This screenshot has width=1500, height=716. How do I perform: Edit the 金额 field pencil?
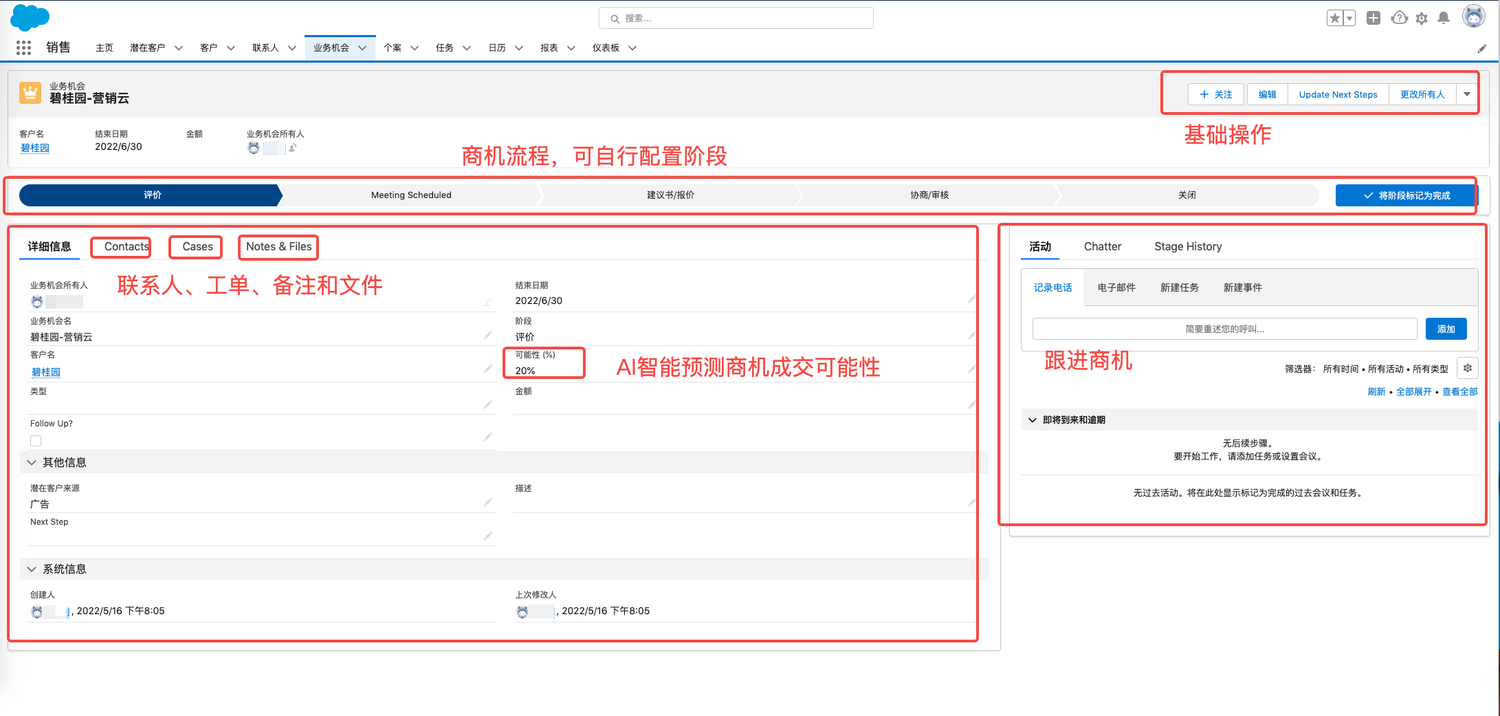(972, 405)
